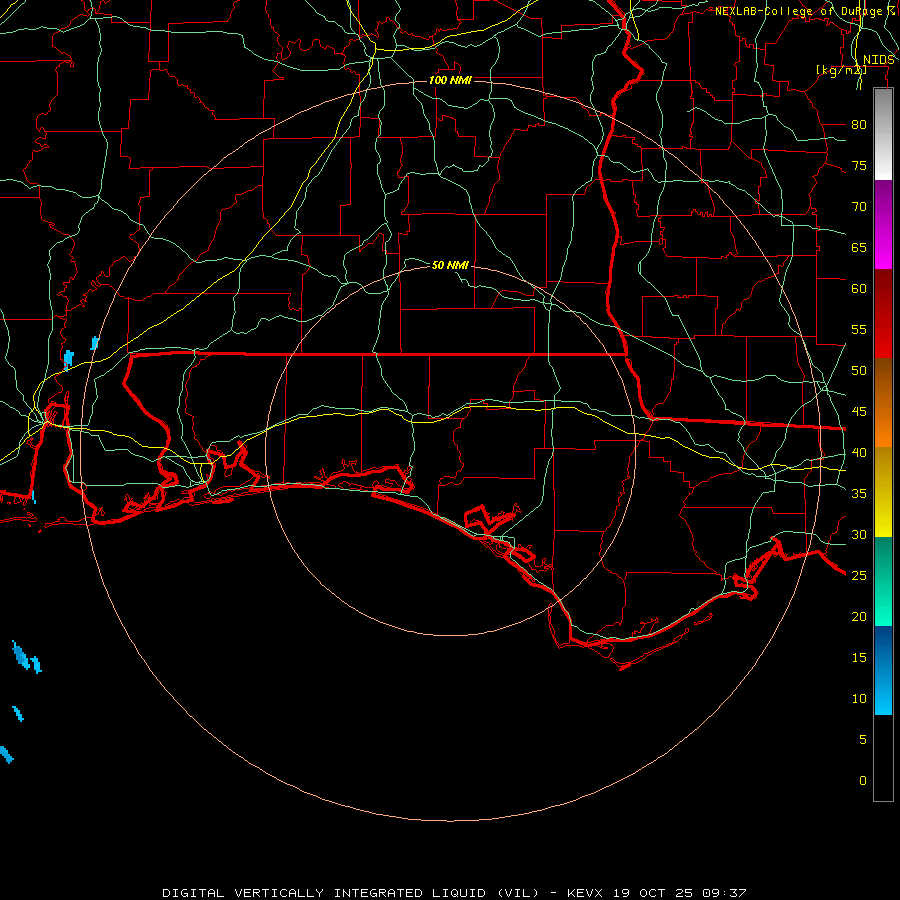Select the 40 value on the VIL scale

click(859, 453)
